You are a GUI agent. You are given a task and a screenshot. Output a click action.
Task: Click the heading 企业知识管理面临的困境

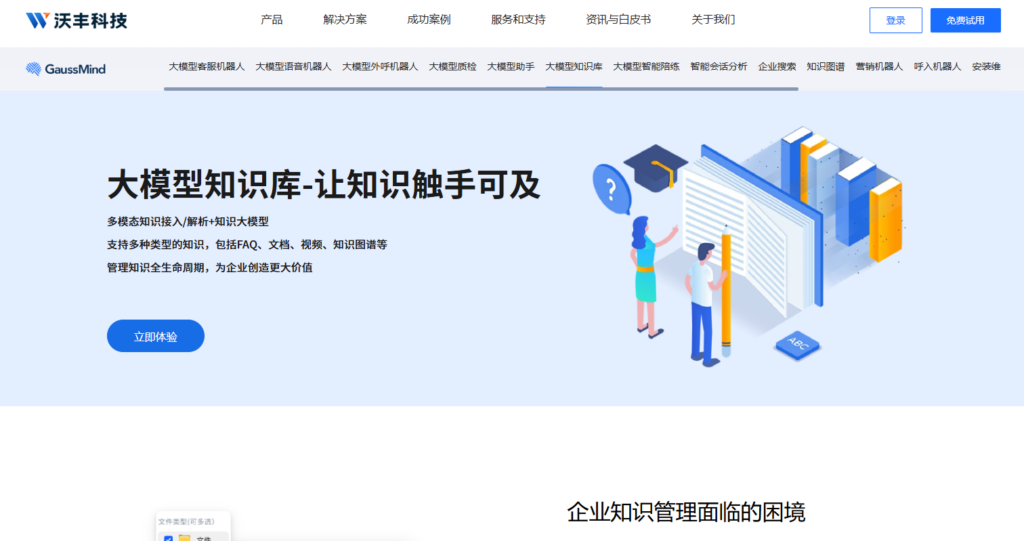(686, 512)
